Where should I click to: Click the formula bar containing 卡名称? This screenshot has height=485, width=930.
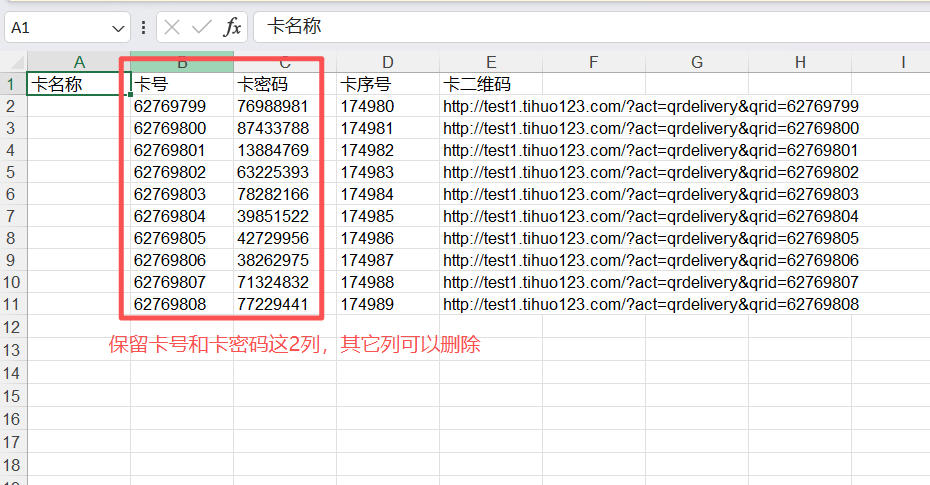(x=590, y=27)
